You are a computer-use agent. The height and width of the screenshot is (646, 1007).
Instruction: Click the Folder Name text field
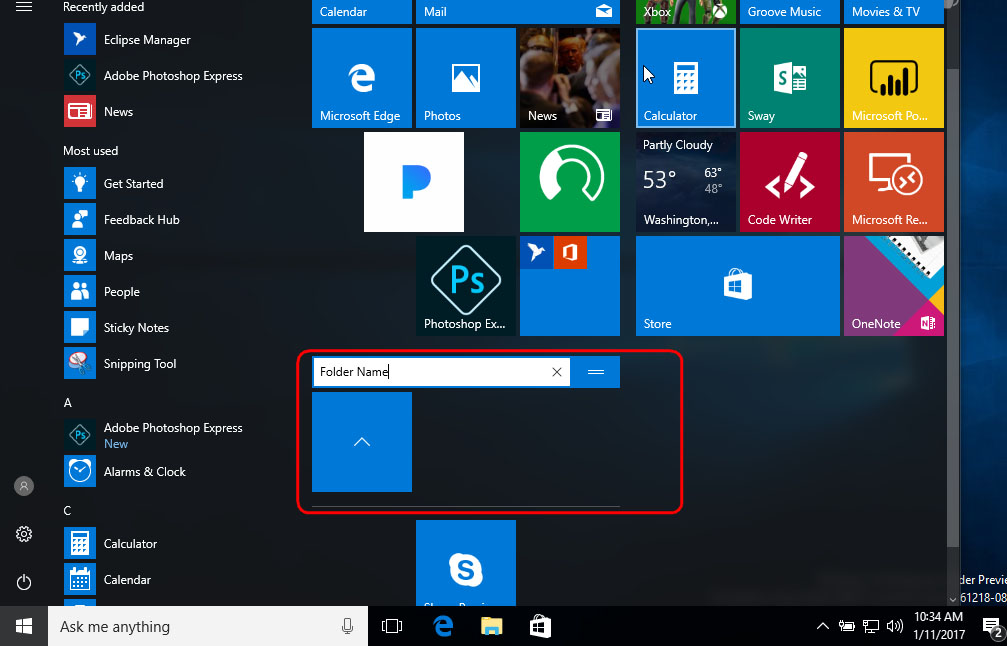441,372
